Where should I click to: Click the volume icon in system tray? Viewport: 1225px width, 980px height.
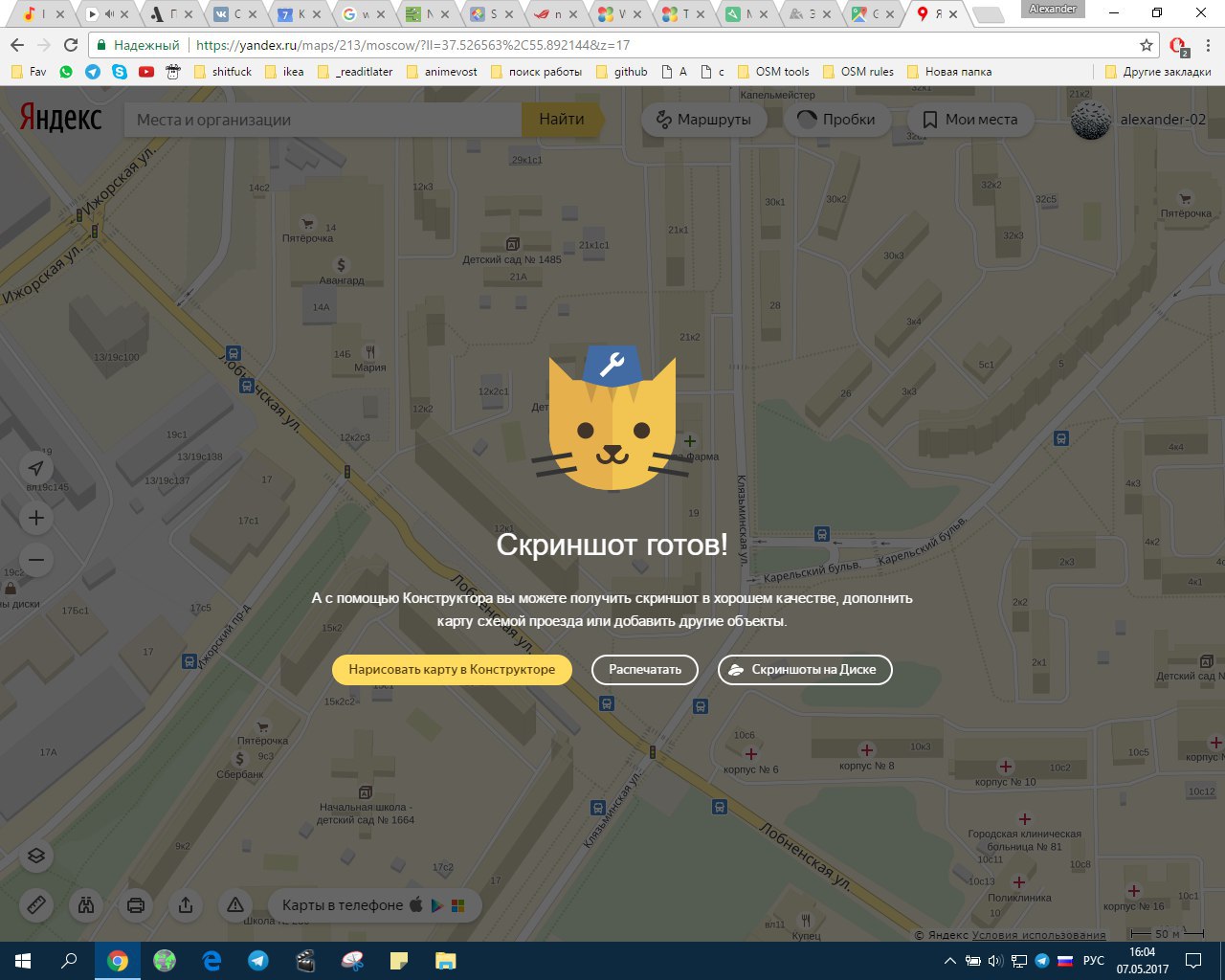pos(995,961)
